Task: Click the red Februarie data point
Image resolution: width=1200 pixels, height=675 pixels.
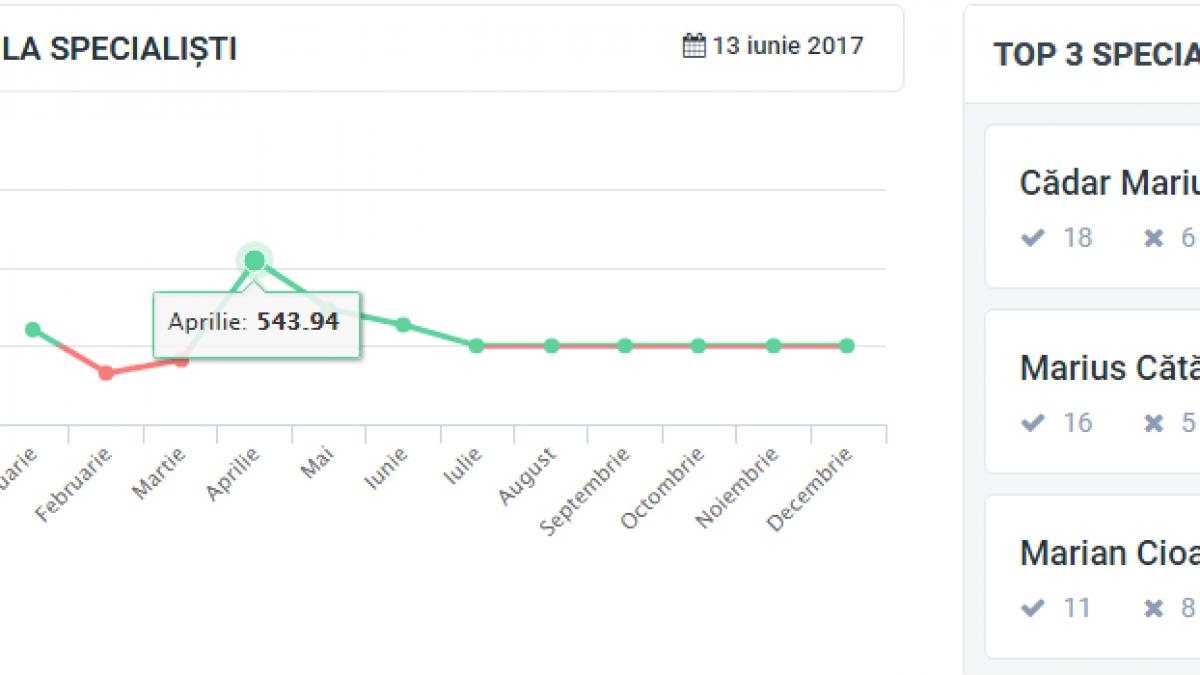Action: point(106,373)
